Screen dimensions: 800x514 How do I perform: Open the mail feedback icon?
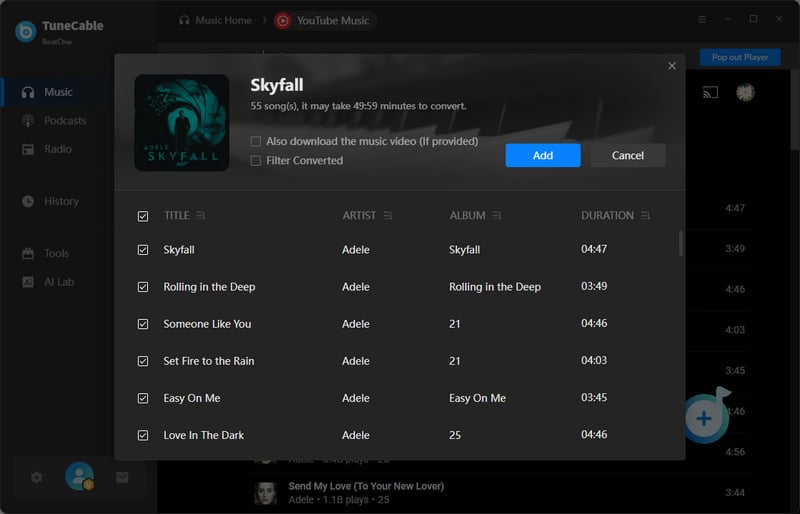(x=122, y=478)
